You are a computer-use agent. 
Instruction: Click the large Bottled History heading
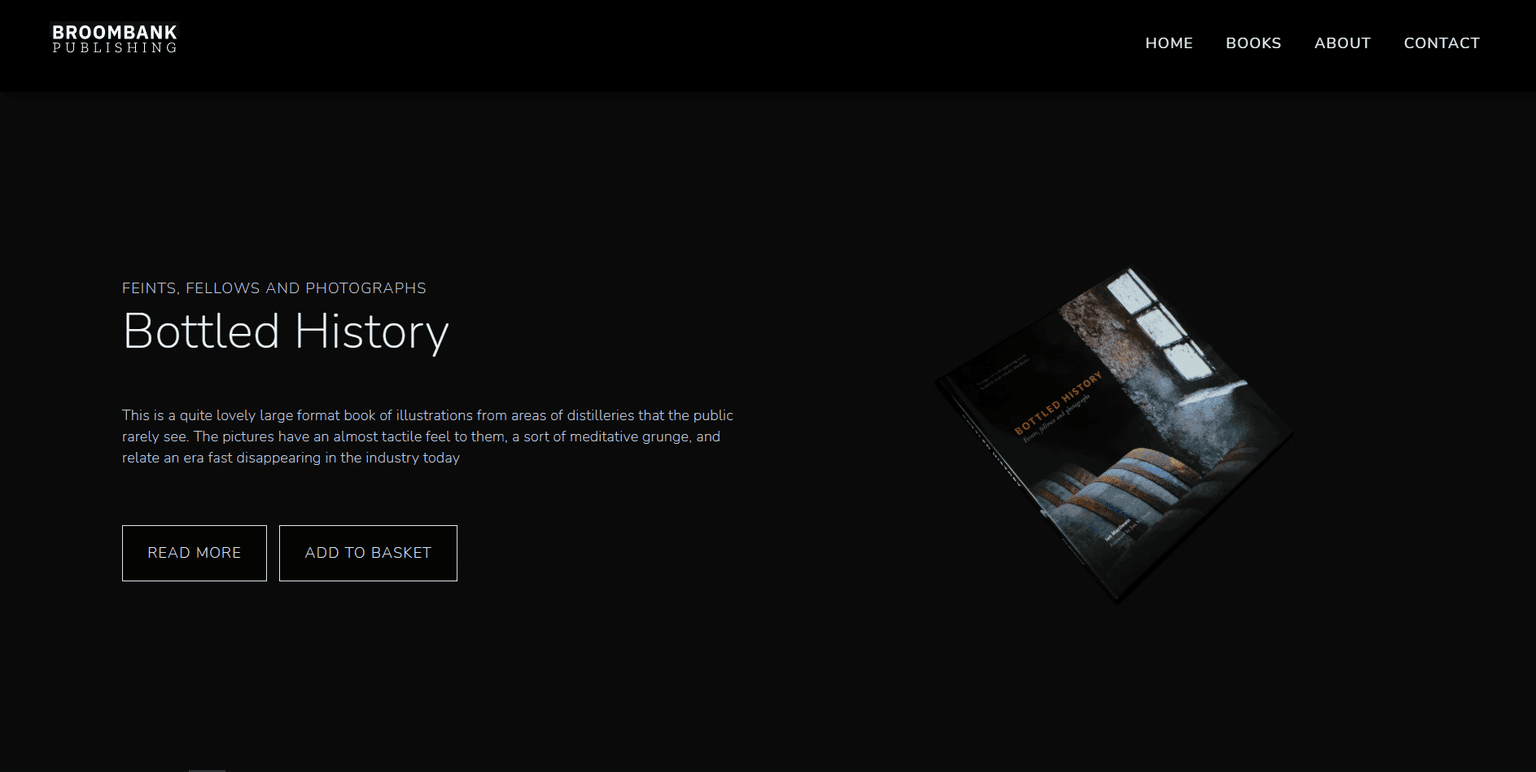(x=285, y=331)
